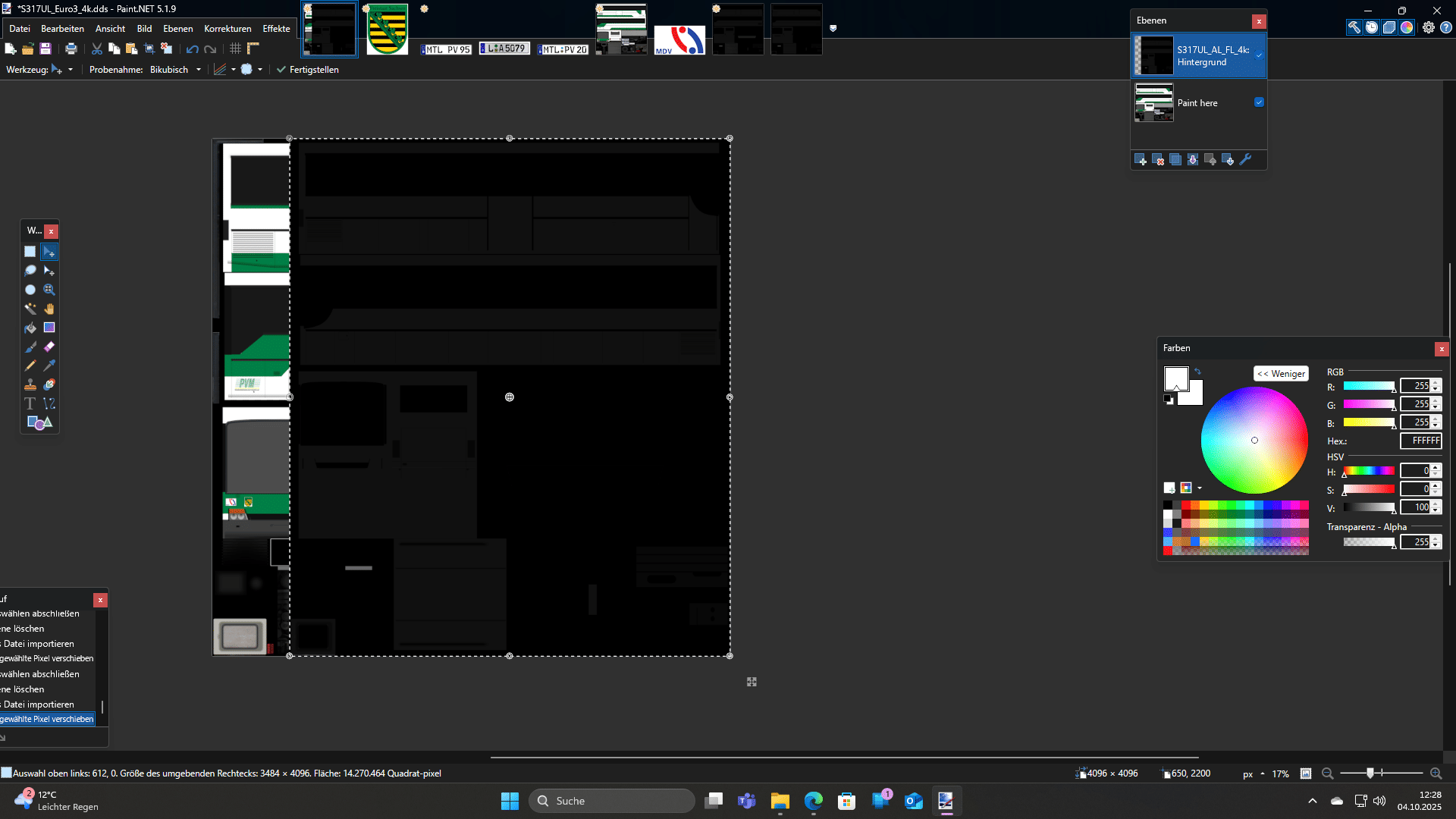Select the Clone Stamp tool

coord(30,384)
